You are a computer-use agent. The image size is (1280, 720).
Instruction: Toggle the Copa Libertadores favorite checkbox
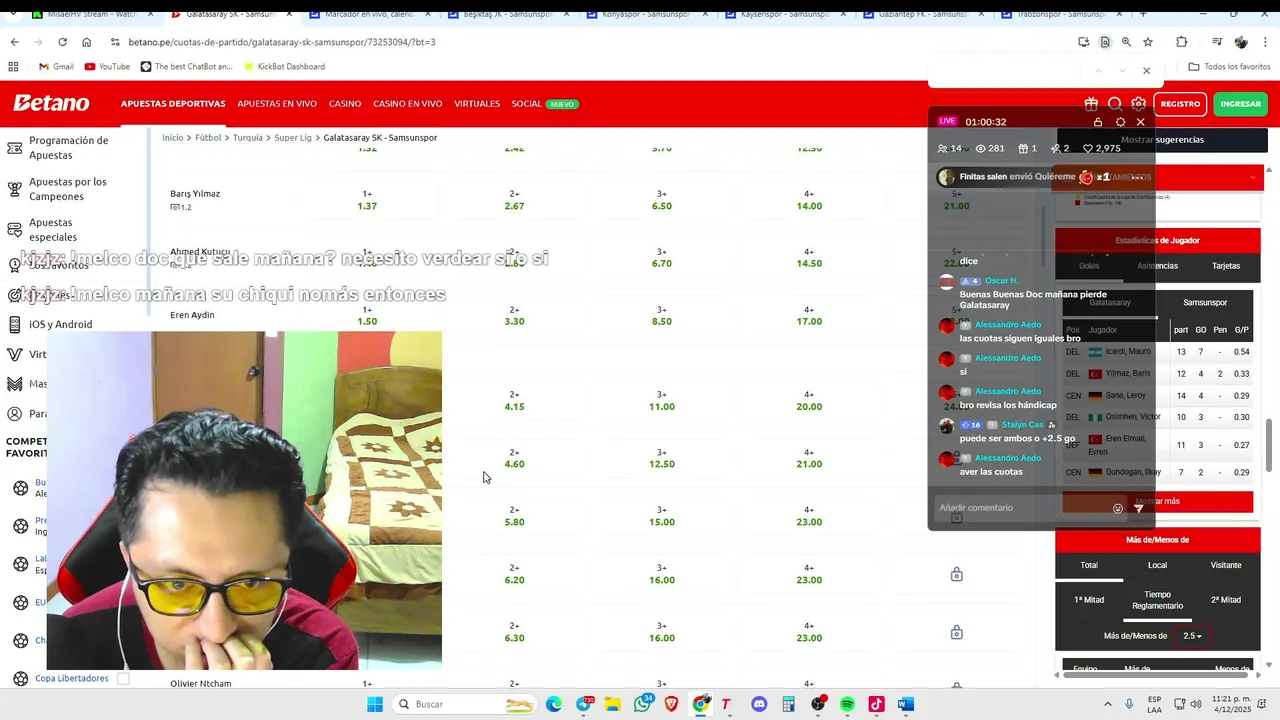[123, 678]
